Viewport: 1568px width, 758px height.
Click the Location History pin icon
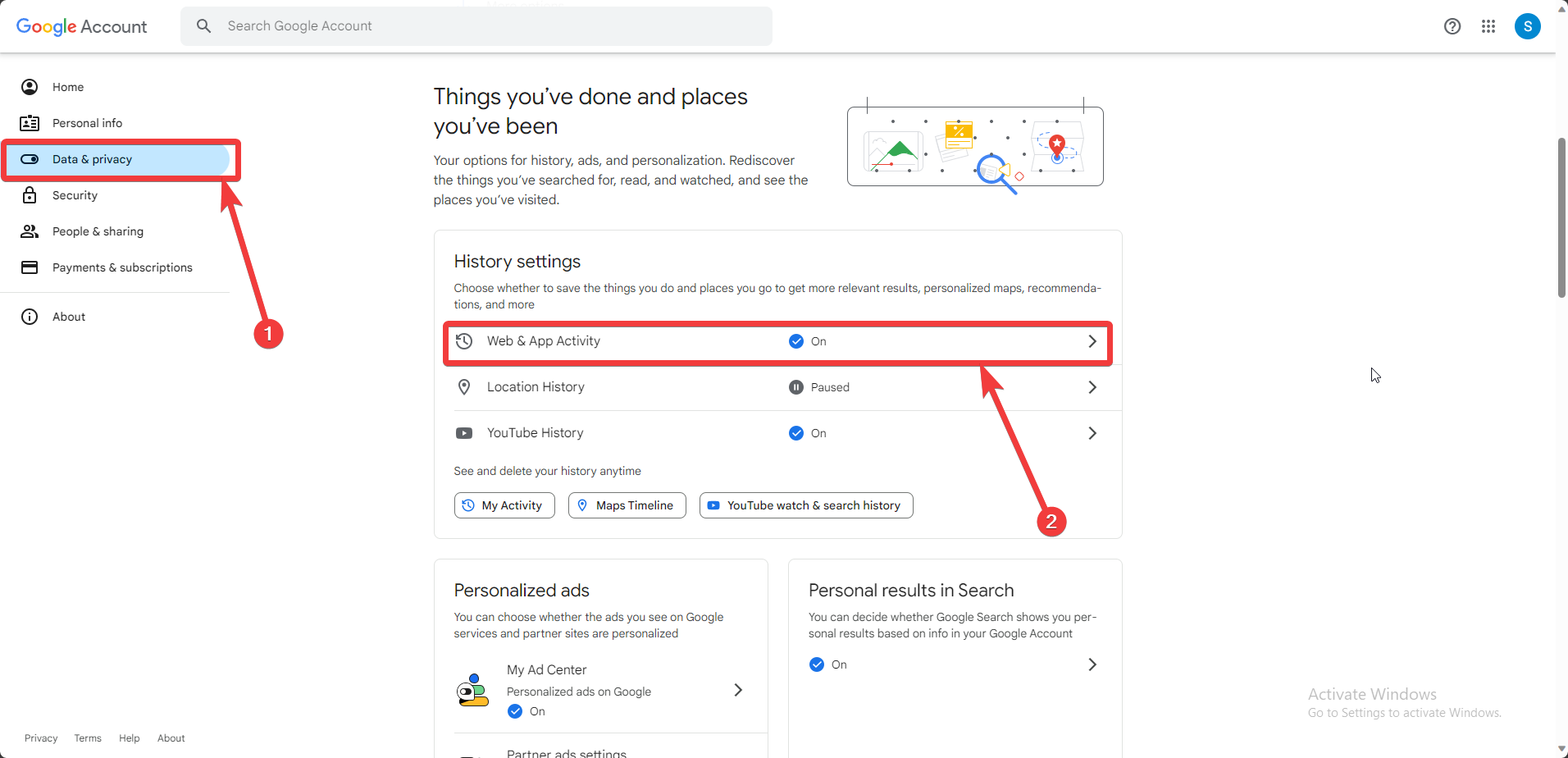pos(464,387)
